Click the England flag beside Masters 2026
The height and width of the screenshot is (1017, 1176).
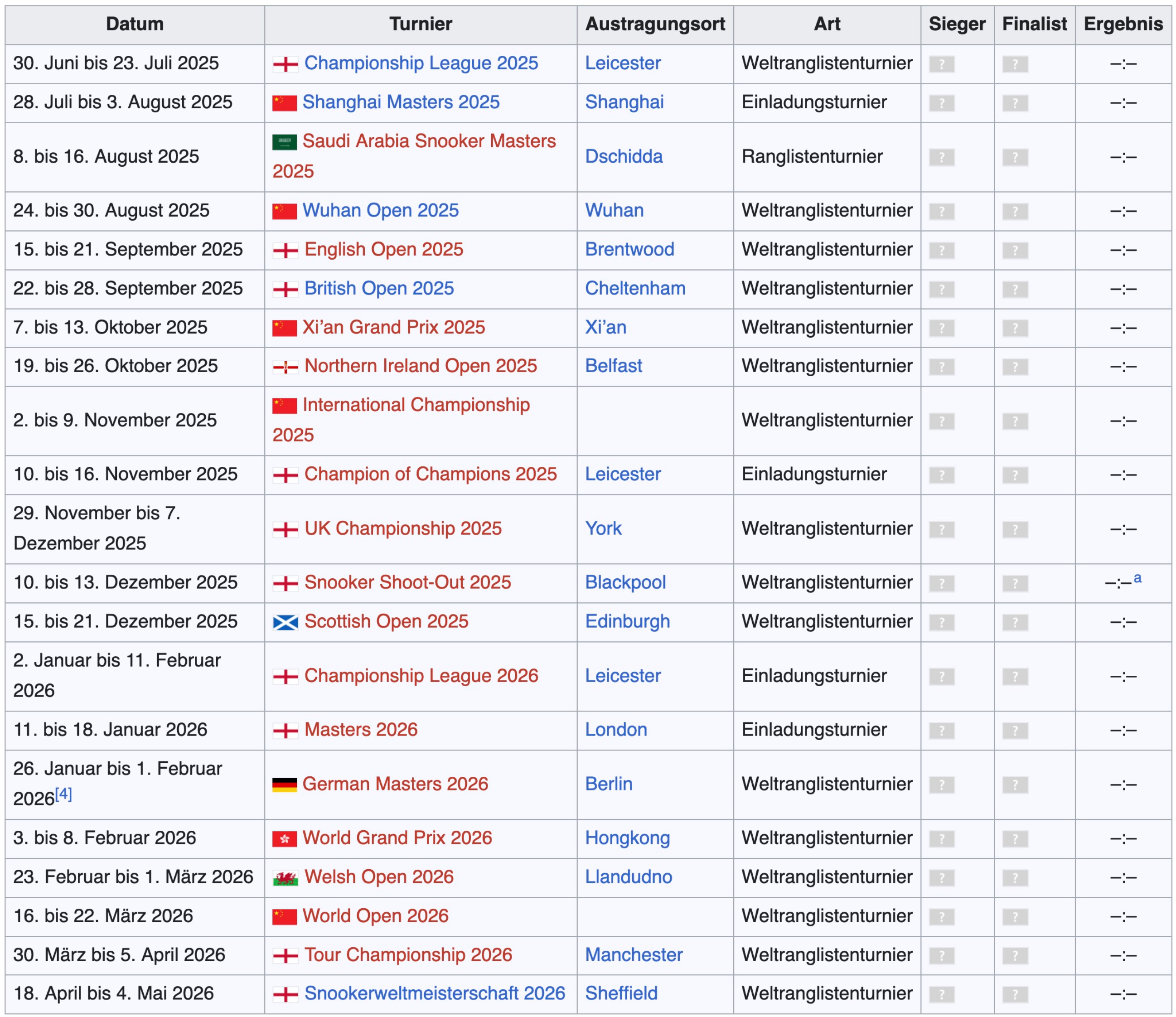coord(285,731)
